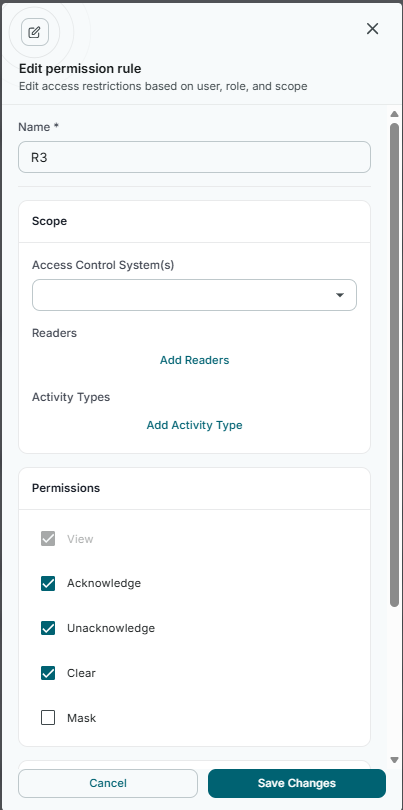Click the greyed-out View checkbox
403x810 pixels.
[48, 539]
